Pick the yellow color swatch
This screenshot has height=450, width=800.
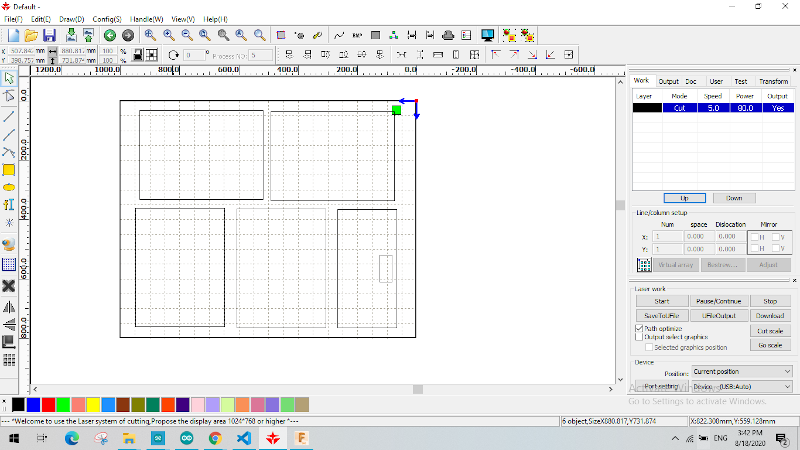93,405
